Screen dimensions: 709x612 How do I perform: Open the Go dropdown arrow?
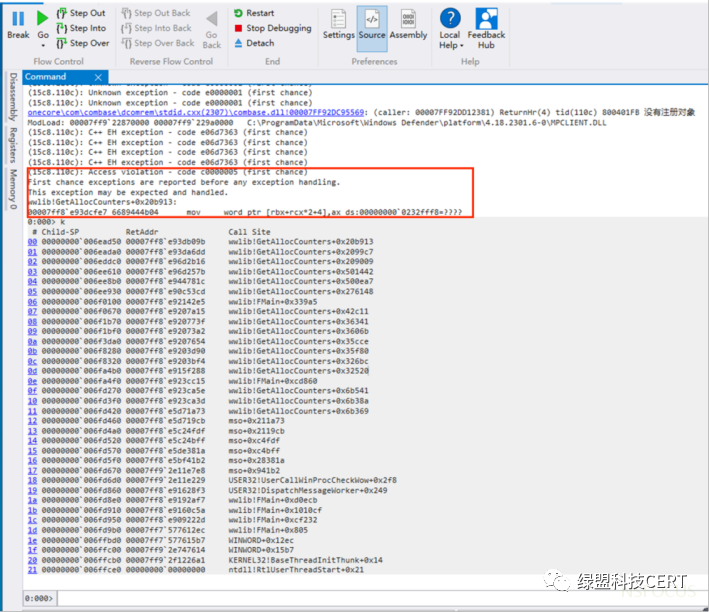tap(43, 46)
